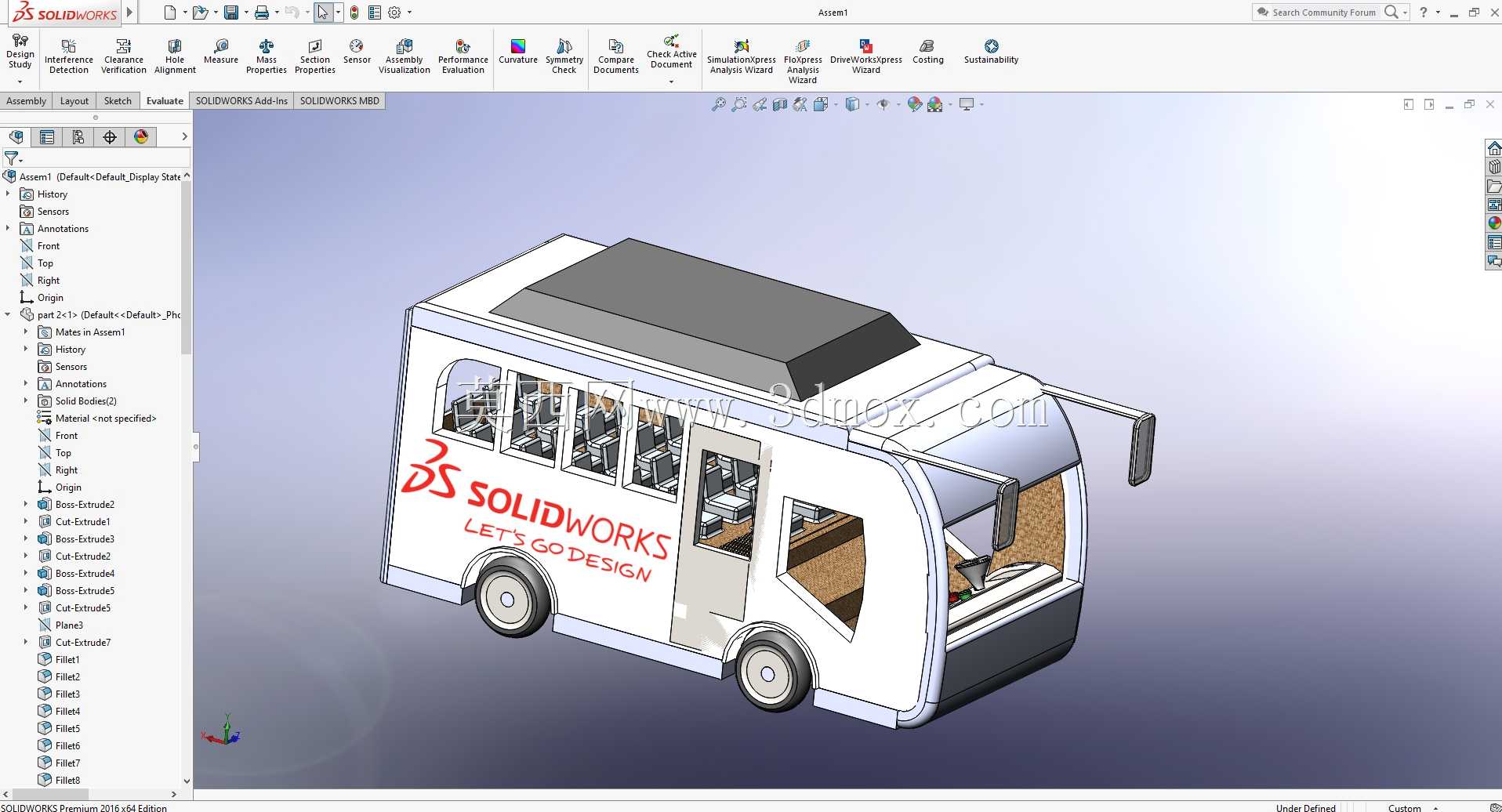Open Custom Properties task pane

1494,242
